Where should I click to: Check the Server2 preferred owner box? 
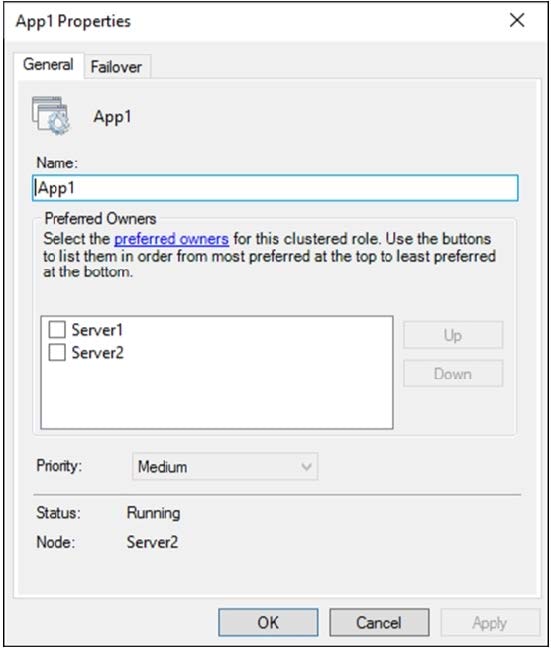pos(57,353)
